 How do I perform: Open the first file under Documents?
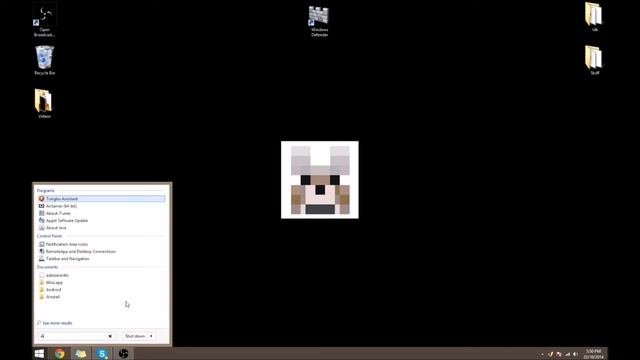[x=101, y=275]
